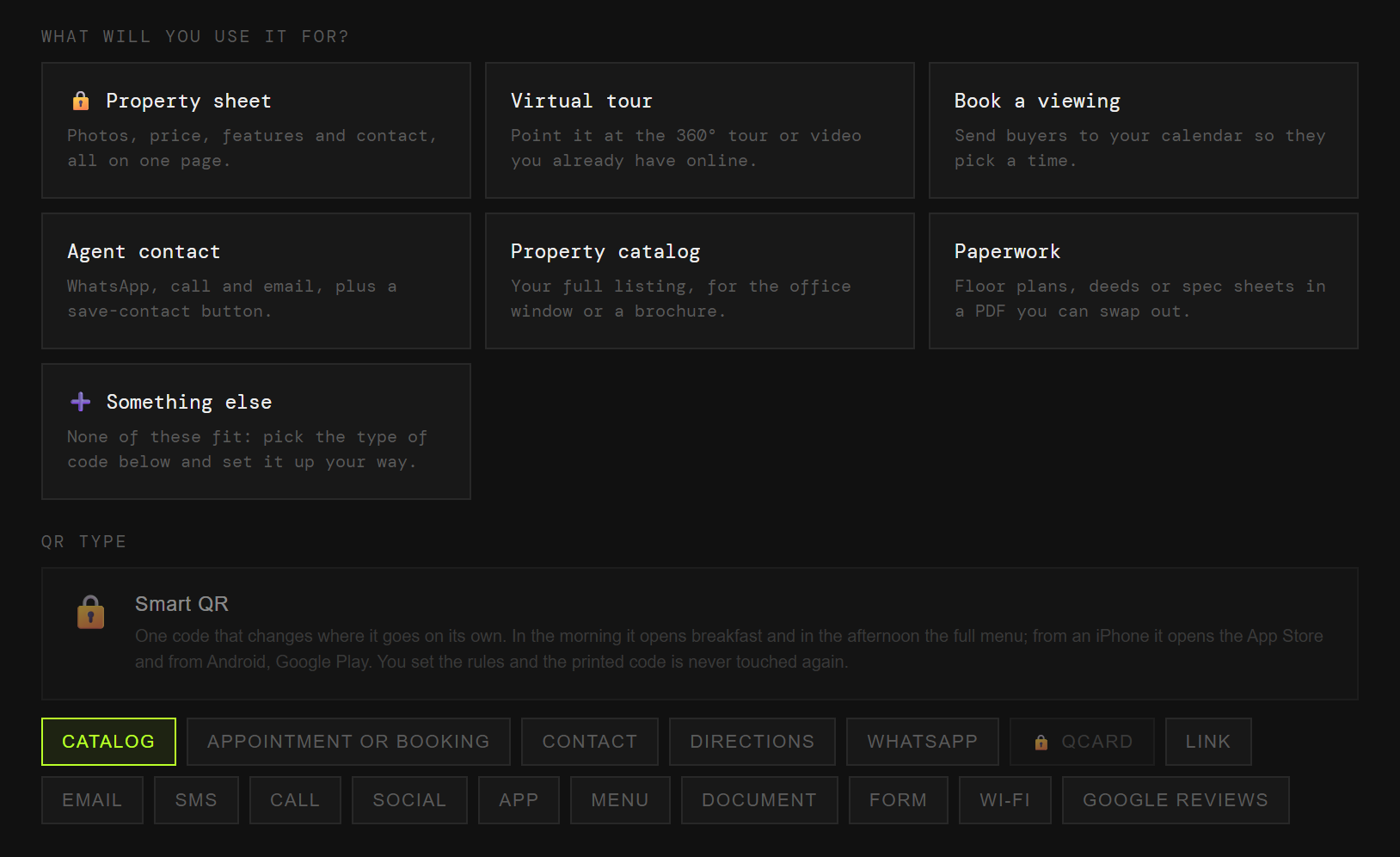1400x857 pixels.
Task: Choose the Virtual tour card
Action: click(x=700, y=130)
